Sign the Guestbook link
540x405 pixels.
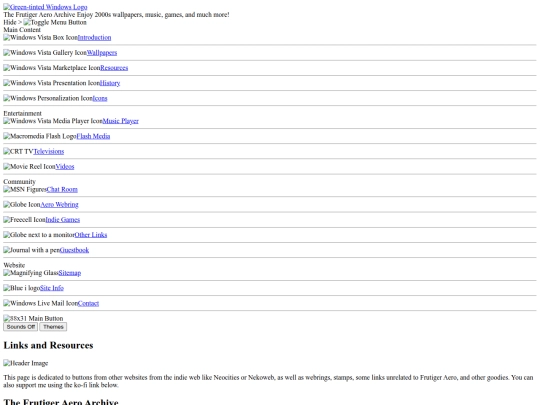click(x=74, y=250)
